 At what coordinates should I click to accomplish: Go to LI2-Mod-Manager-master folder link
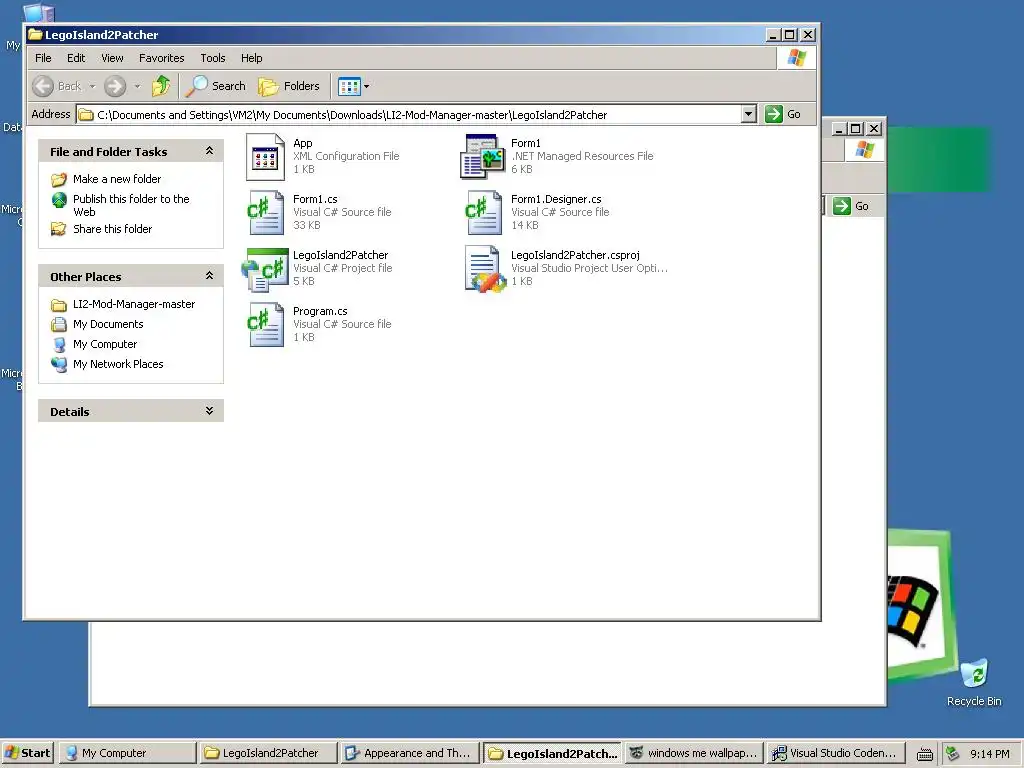(134, 304)
